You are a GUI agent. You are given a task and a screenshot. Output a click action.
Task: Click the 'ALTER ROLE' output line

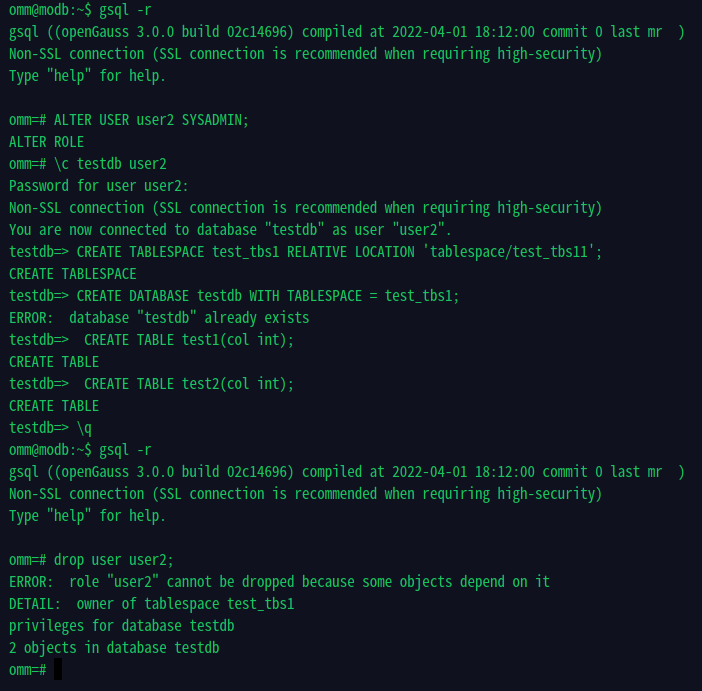tap(46, 142)
